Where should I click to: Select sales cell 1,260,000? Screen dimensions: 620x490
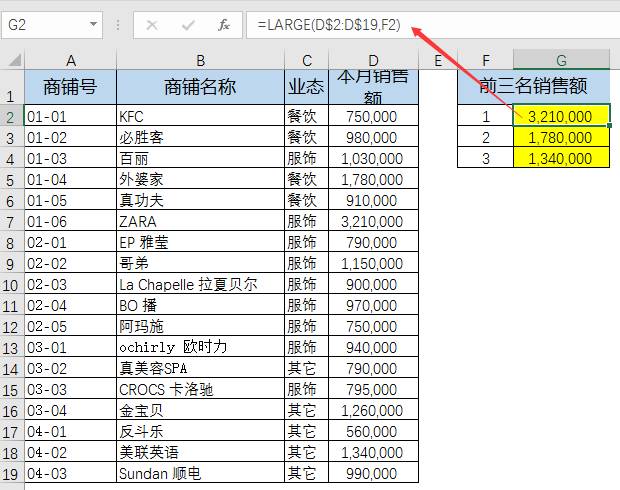point(373,409)
